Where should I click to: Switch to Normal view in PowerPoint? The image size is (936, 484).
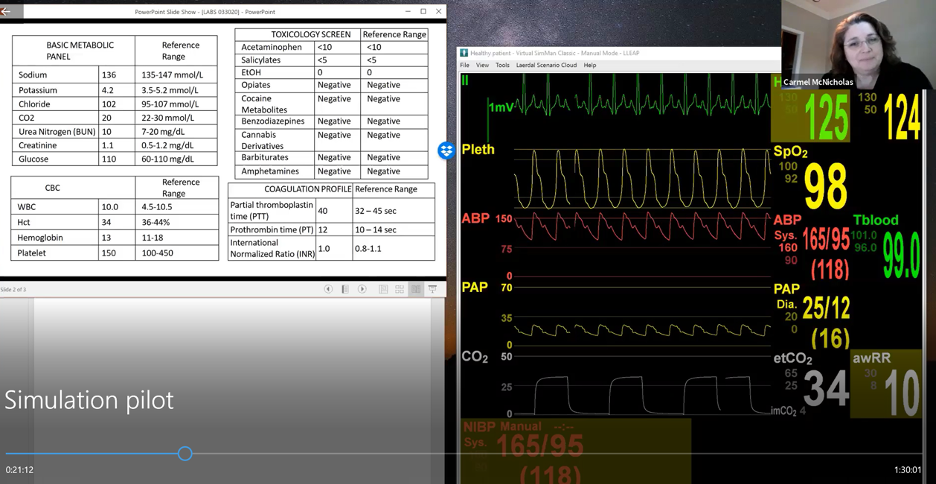point(383,289)
